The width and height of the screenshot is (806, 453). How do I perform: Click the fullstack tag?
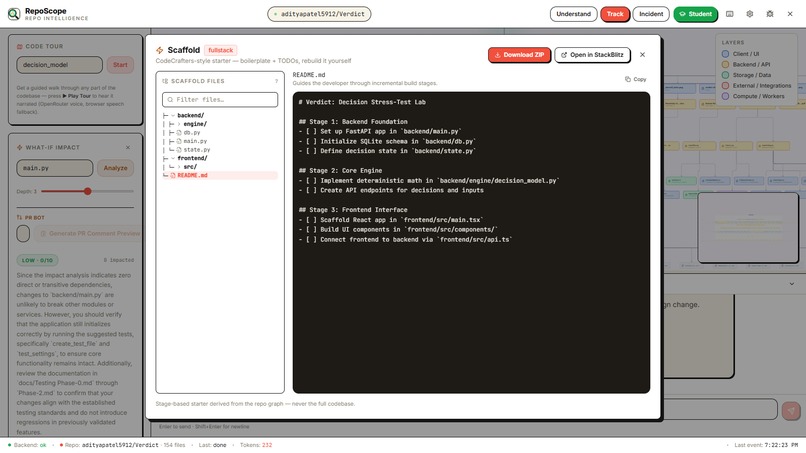tap(221, 50)
